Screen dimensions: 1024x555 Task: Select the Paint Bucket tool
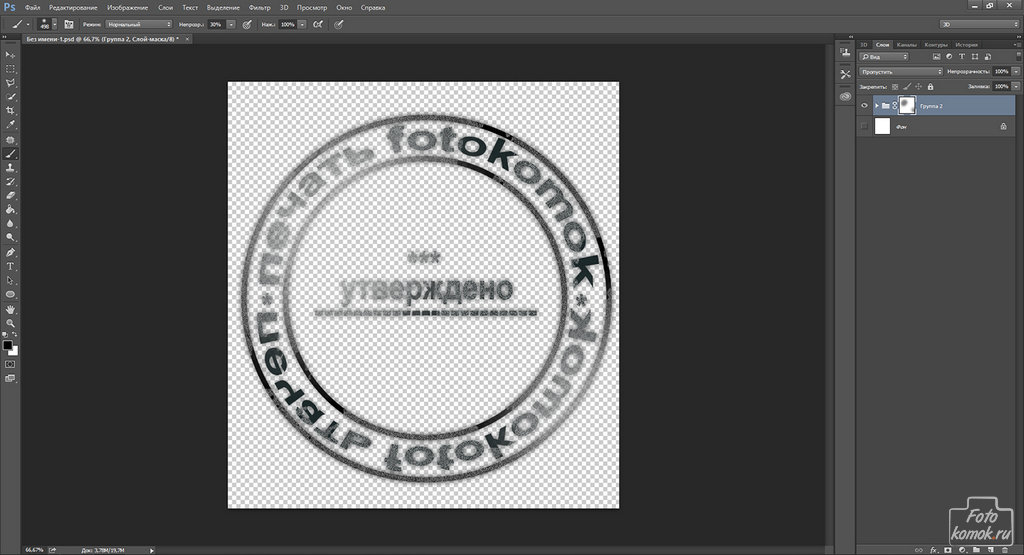click(x=10, y=210)
